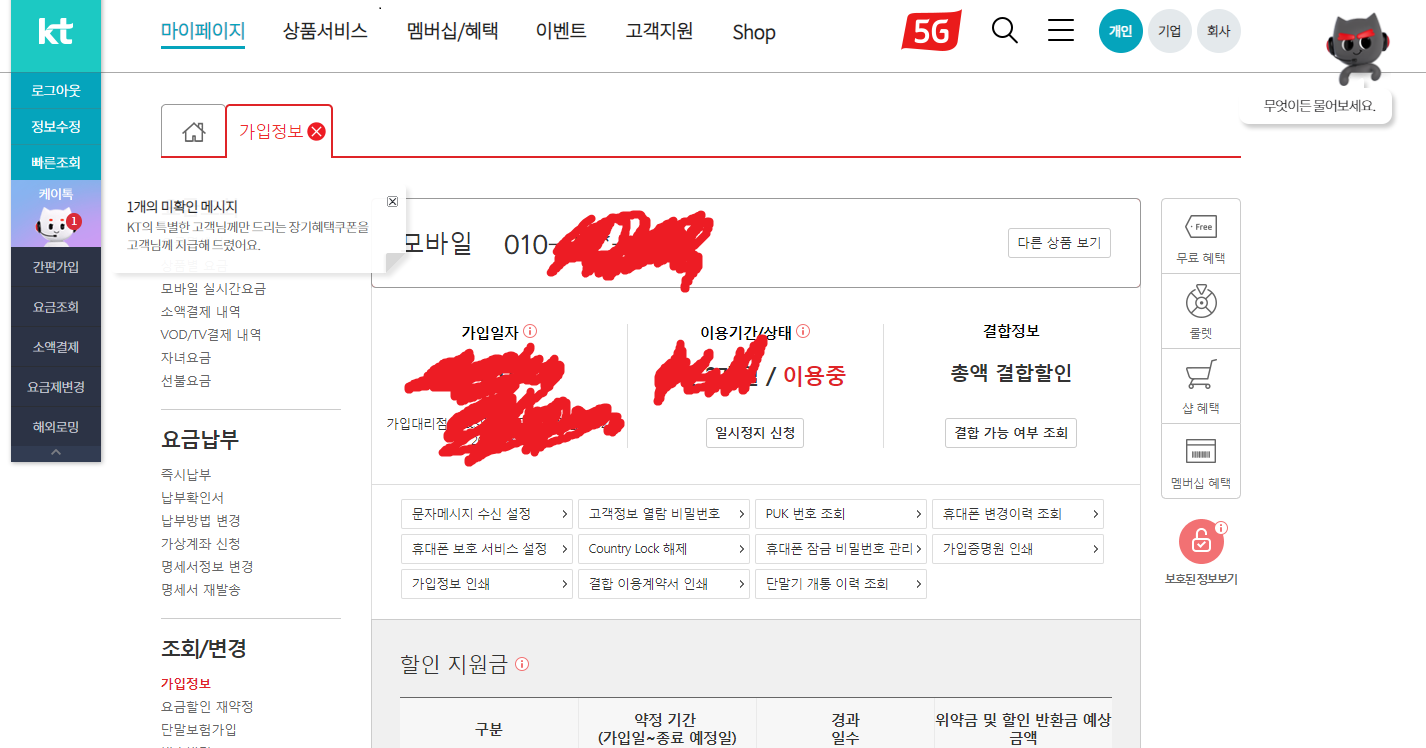
Task: Select the 개인 customer type toggle
Action: tap(1120, 31)
